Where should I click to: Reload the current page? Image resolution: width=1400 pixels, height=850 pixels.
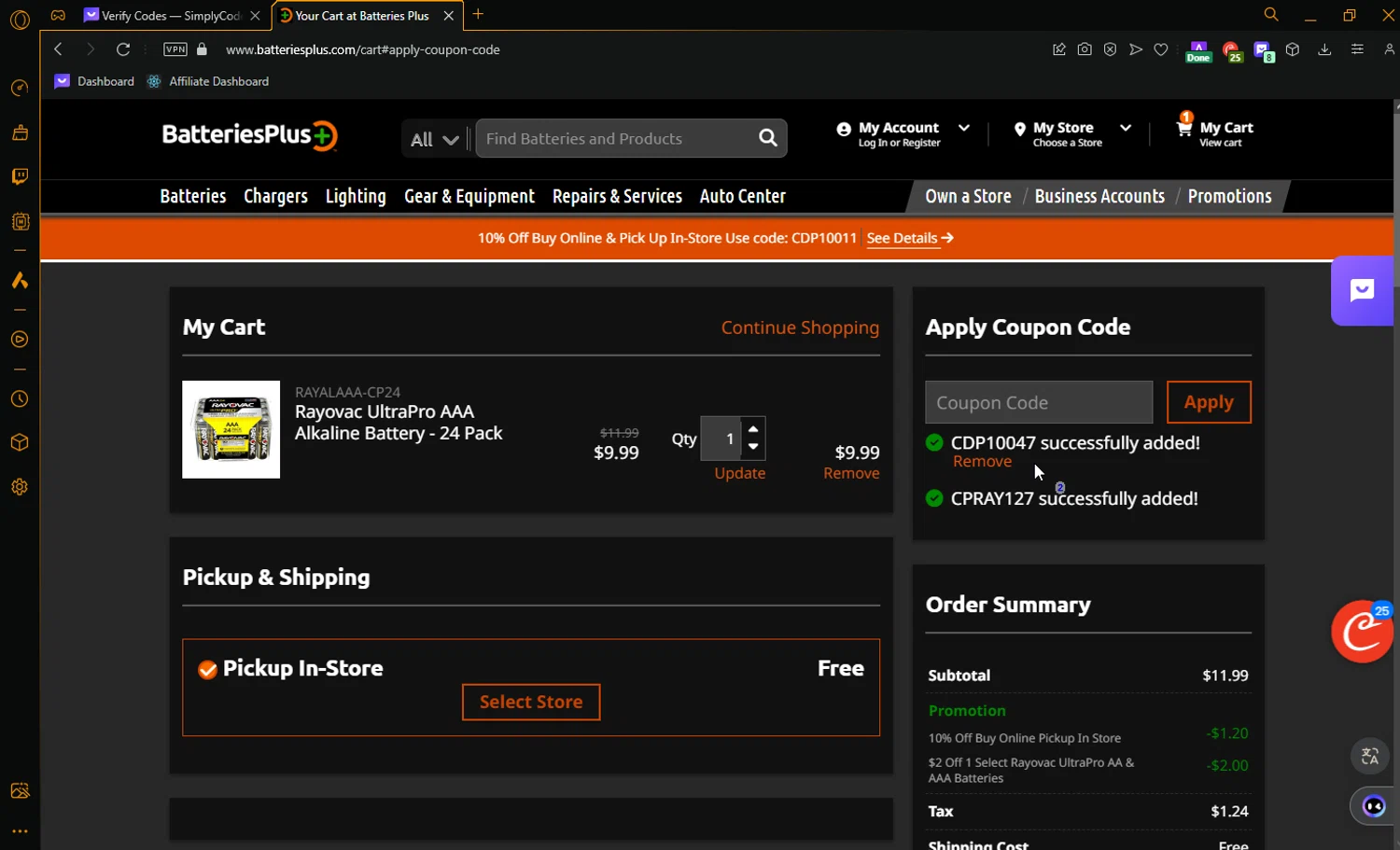(x=123, y=49)
